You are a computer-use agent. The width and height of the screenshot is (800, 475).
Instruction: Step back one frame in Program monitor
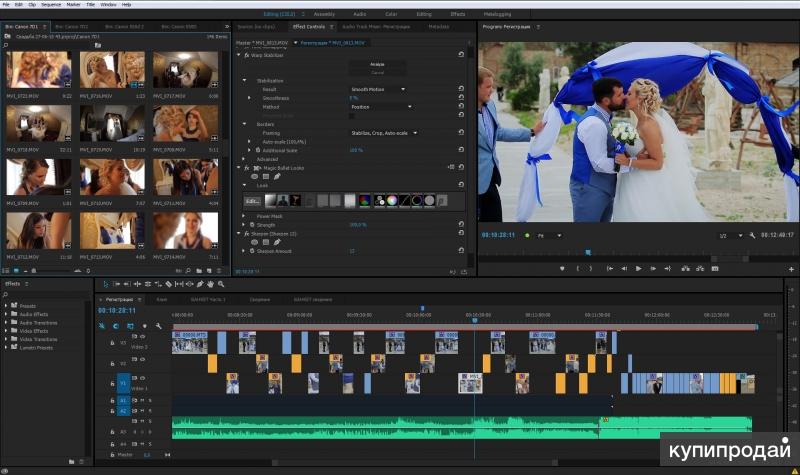[624, 268]
